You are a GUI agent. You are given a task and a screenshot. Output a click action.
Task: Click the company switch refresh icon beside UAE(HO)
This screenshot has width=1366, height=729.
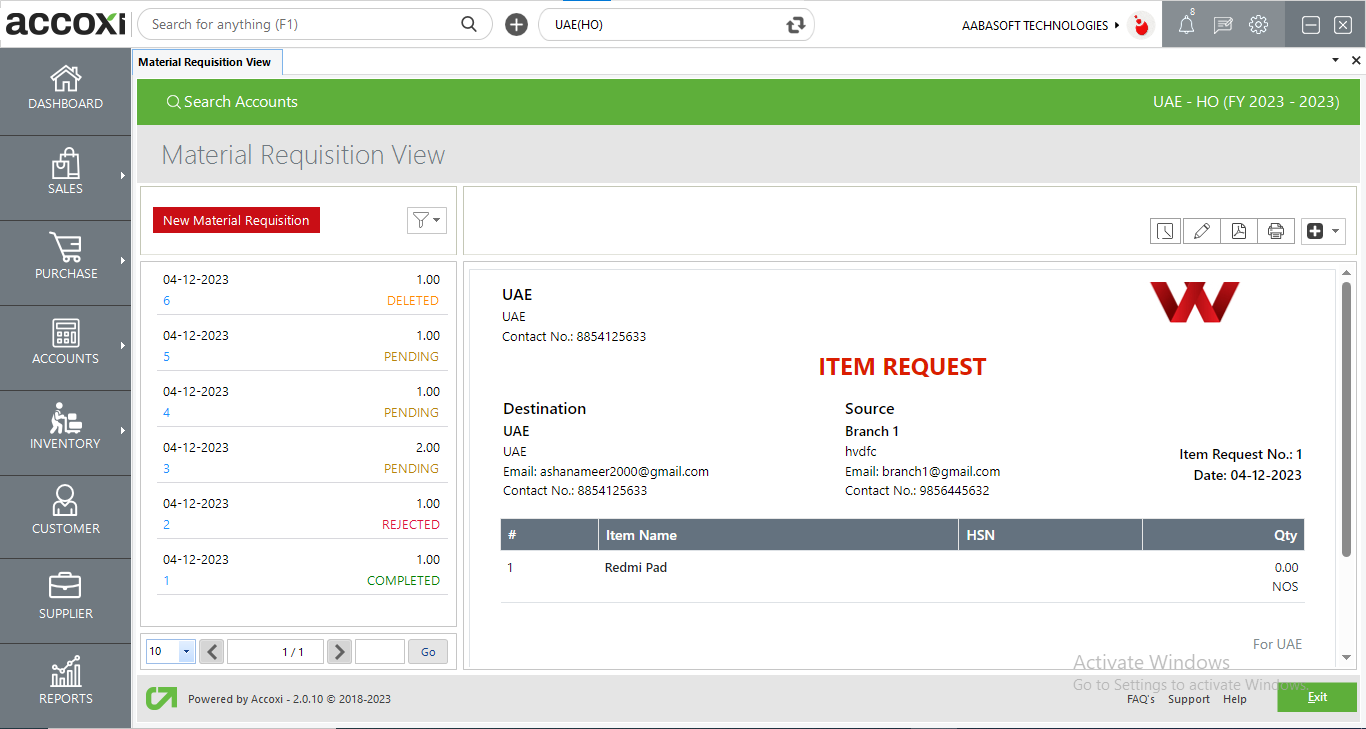pos(795,24)
